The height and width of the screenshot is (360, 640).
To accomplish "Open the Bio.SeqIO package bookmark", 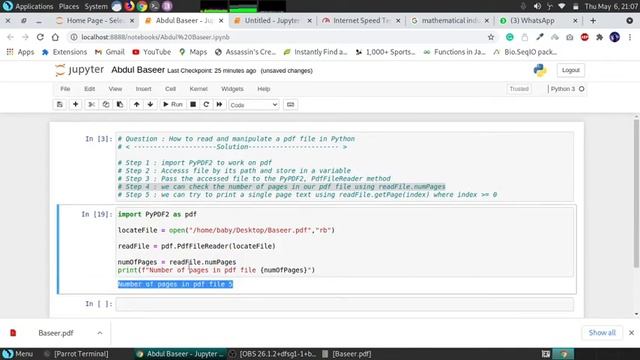I will (x=525, y=52).
